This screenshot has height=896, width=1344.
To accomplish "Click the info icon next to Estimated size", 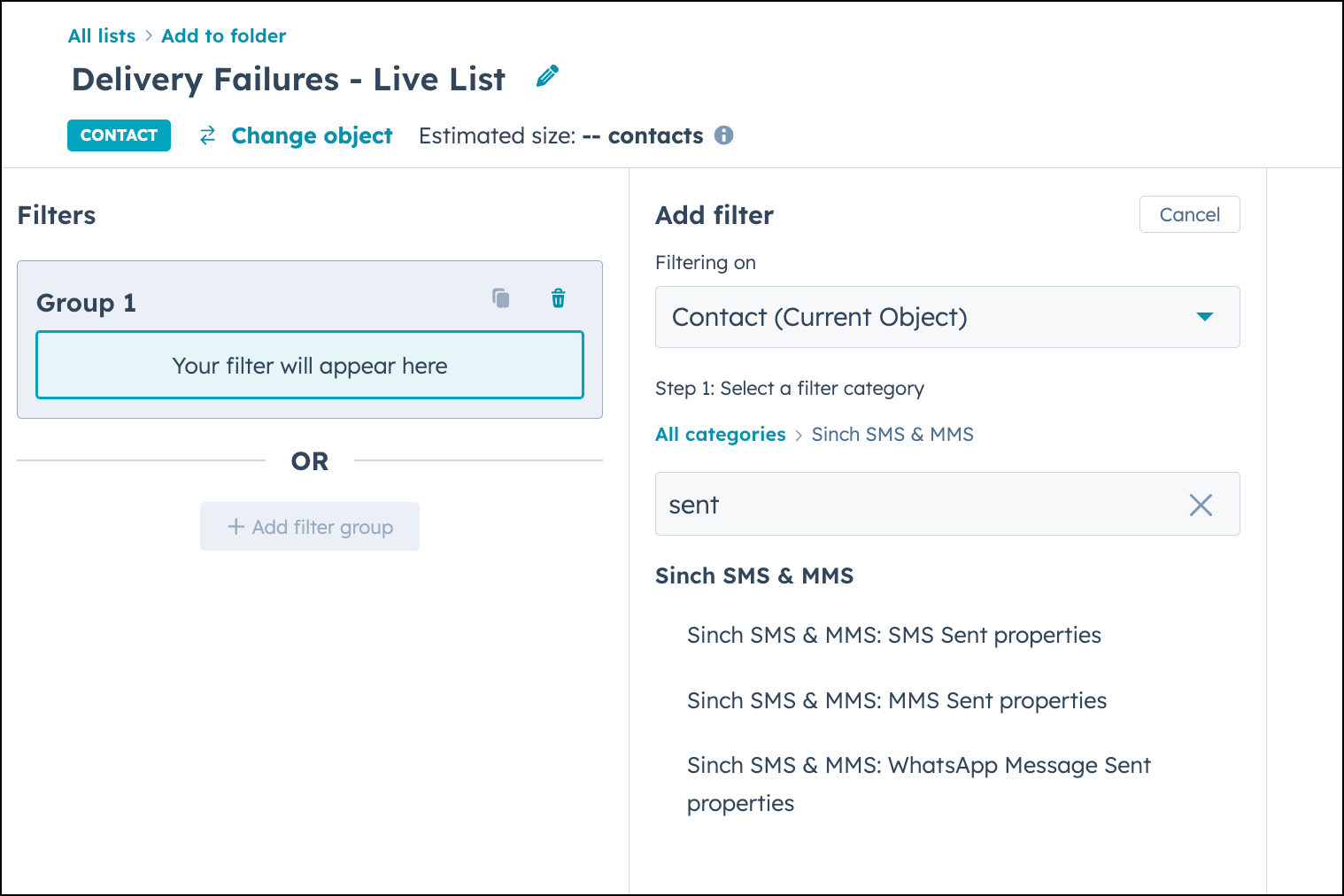I will pos(724,135).
